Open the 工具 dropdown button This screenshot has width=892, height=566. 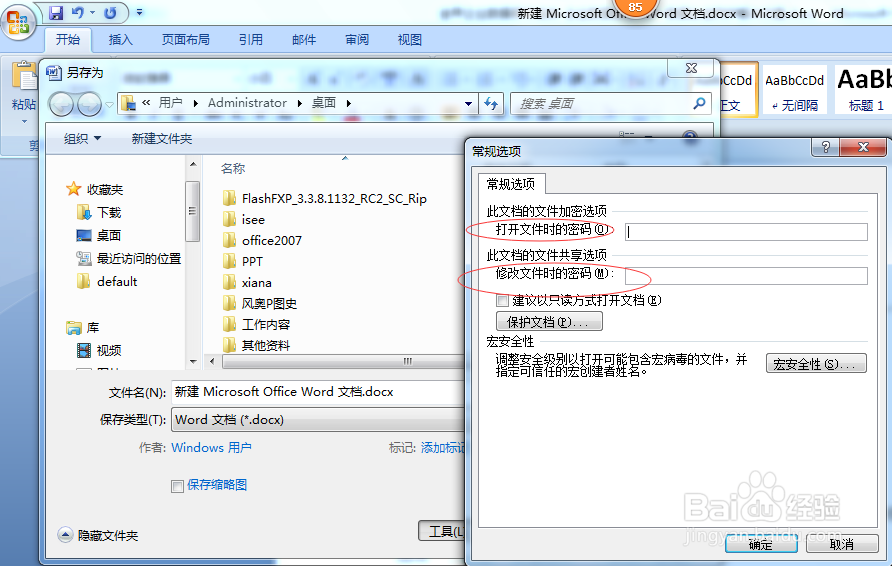[x=443, y=531]
